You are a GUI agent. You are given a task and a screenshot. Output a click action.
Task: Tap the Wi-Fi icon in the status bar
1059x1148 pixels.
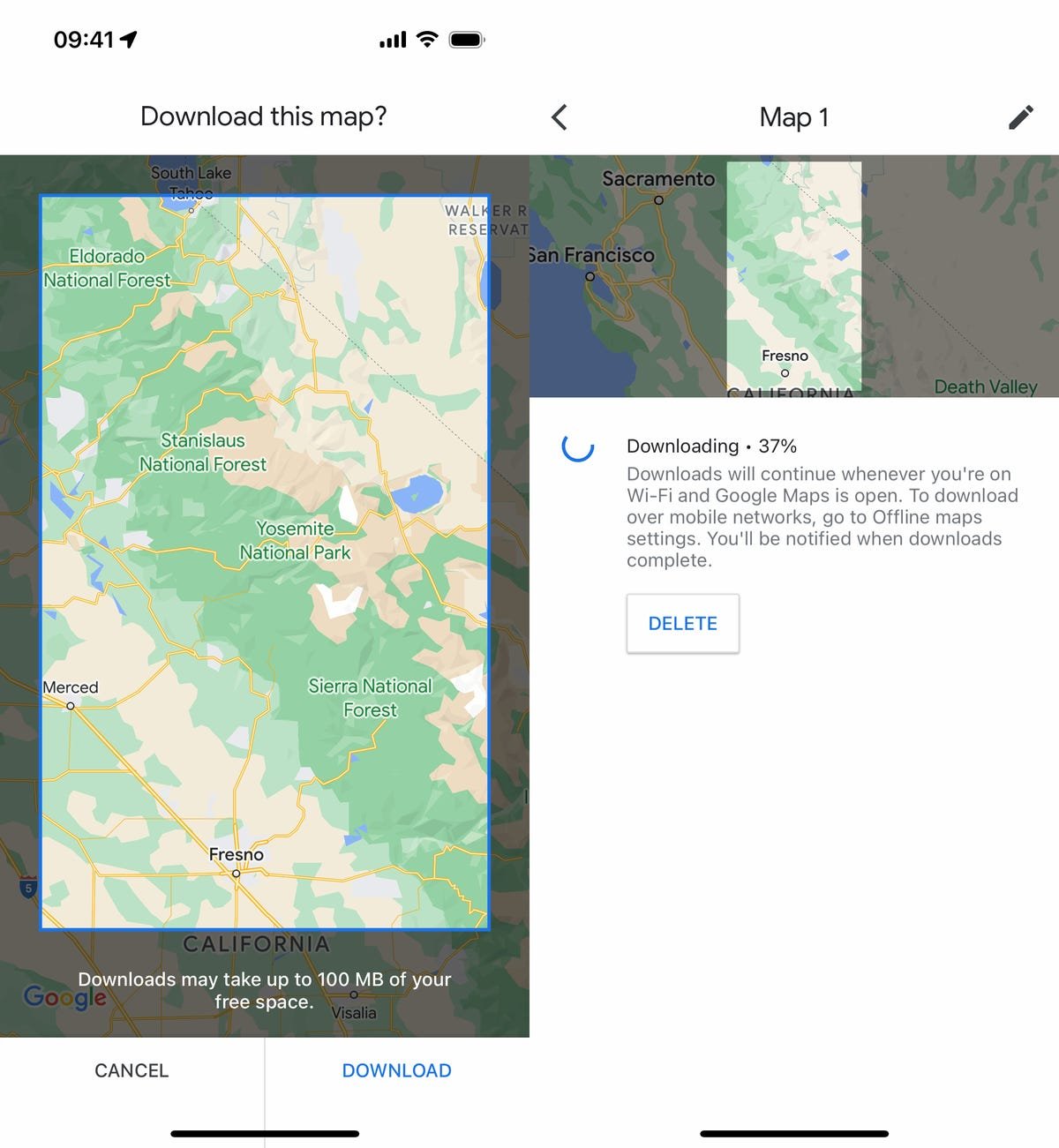pos(427,39)
